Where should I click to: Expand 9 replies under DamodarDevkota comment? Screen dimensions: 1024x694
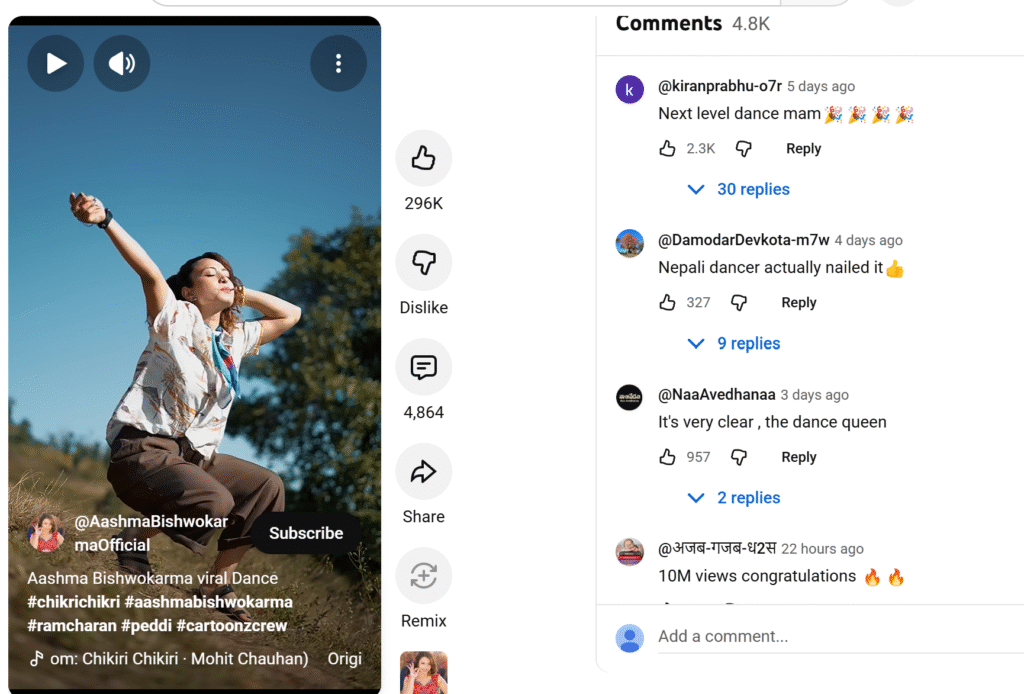(735, 343)
